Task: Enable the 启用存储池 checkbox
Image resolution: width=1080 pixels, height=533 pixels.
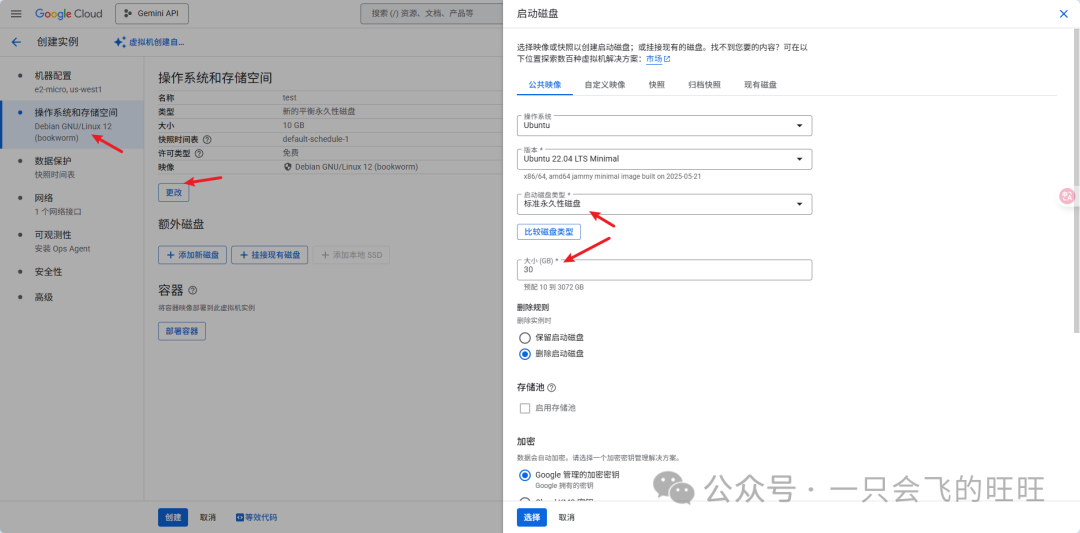Action: point(525,408)
